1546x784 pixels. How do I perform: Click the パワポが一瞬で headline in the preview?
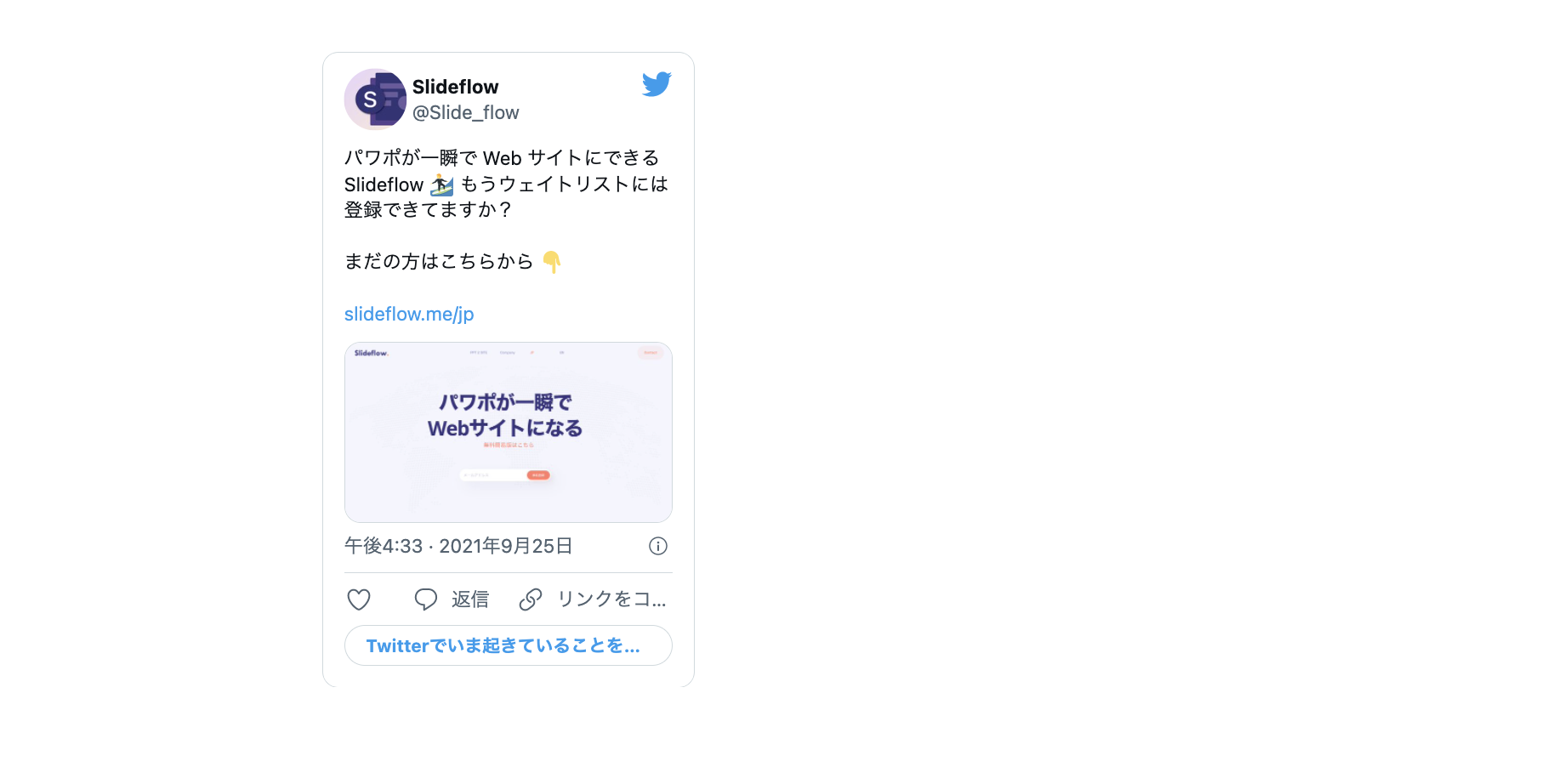pyautogui.click(x=505, y=401)
